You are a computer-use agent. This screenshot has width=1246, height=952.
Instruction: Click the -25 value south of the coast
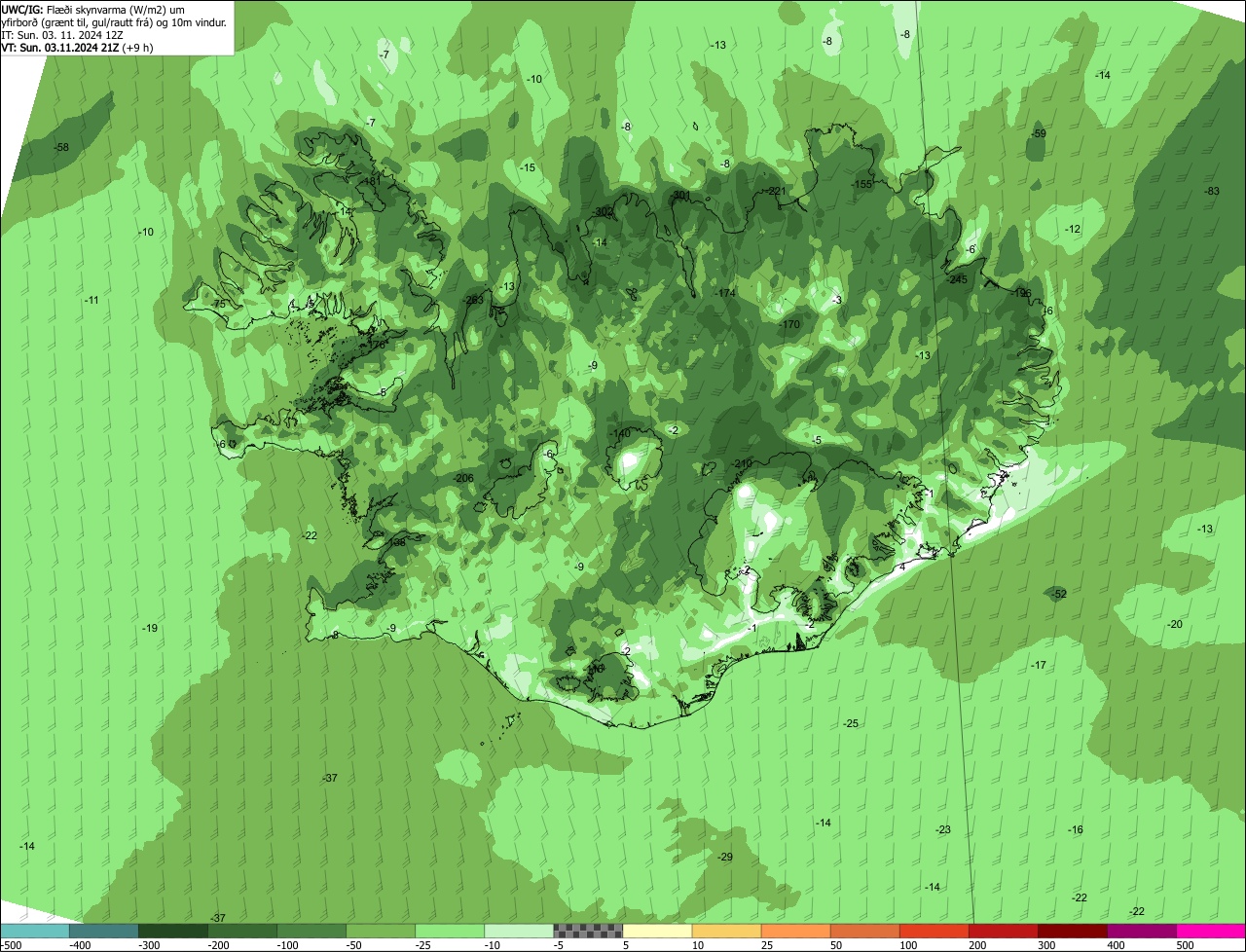[x=852, y=723]
